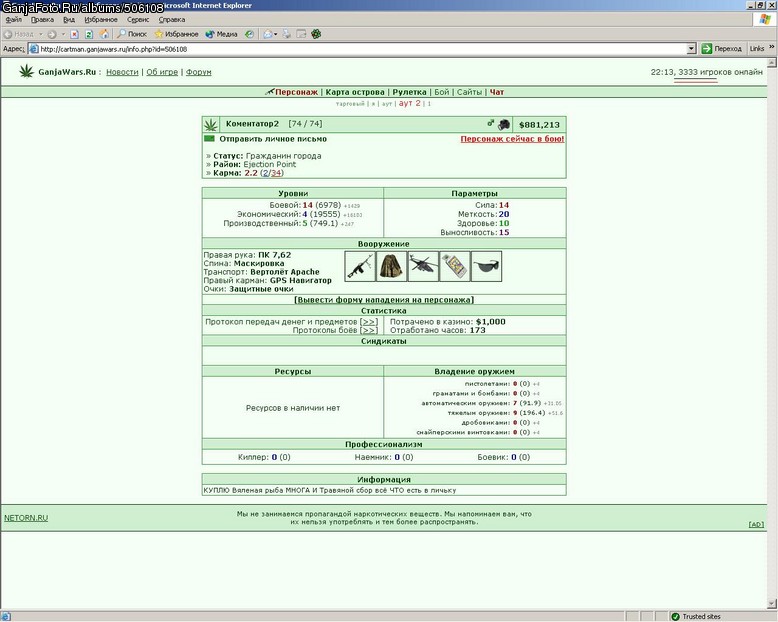
Task: Open the Сервис menu
Action: click(x=138, y=20)
